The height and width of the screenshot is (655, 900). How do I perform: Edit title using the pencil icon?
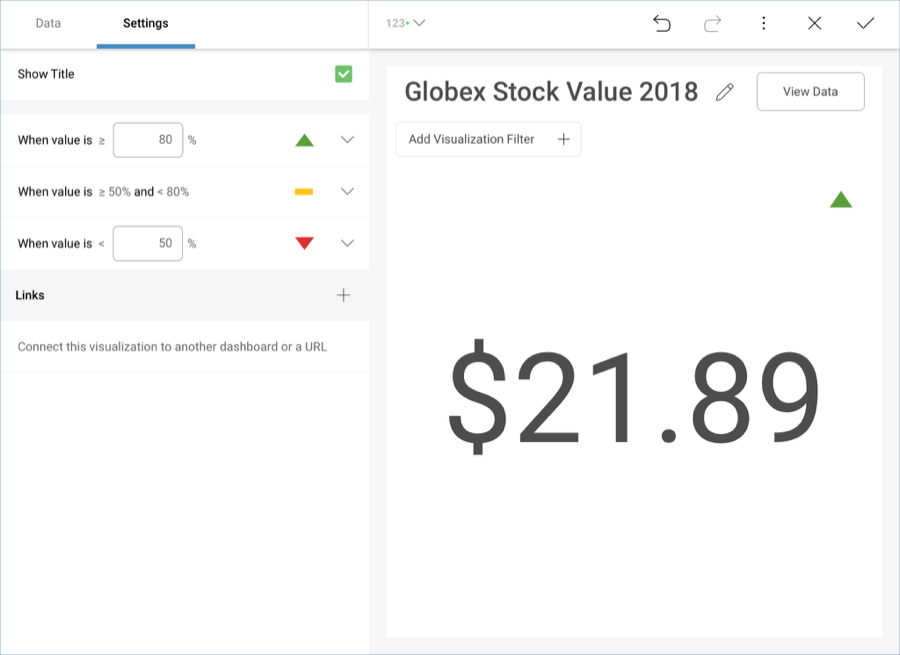(725, 92)
